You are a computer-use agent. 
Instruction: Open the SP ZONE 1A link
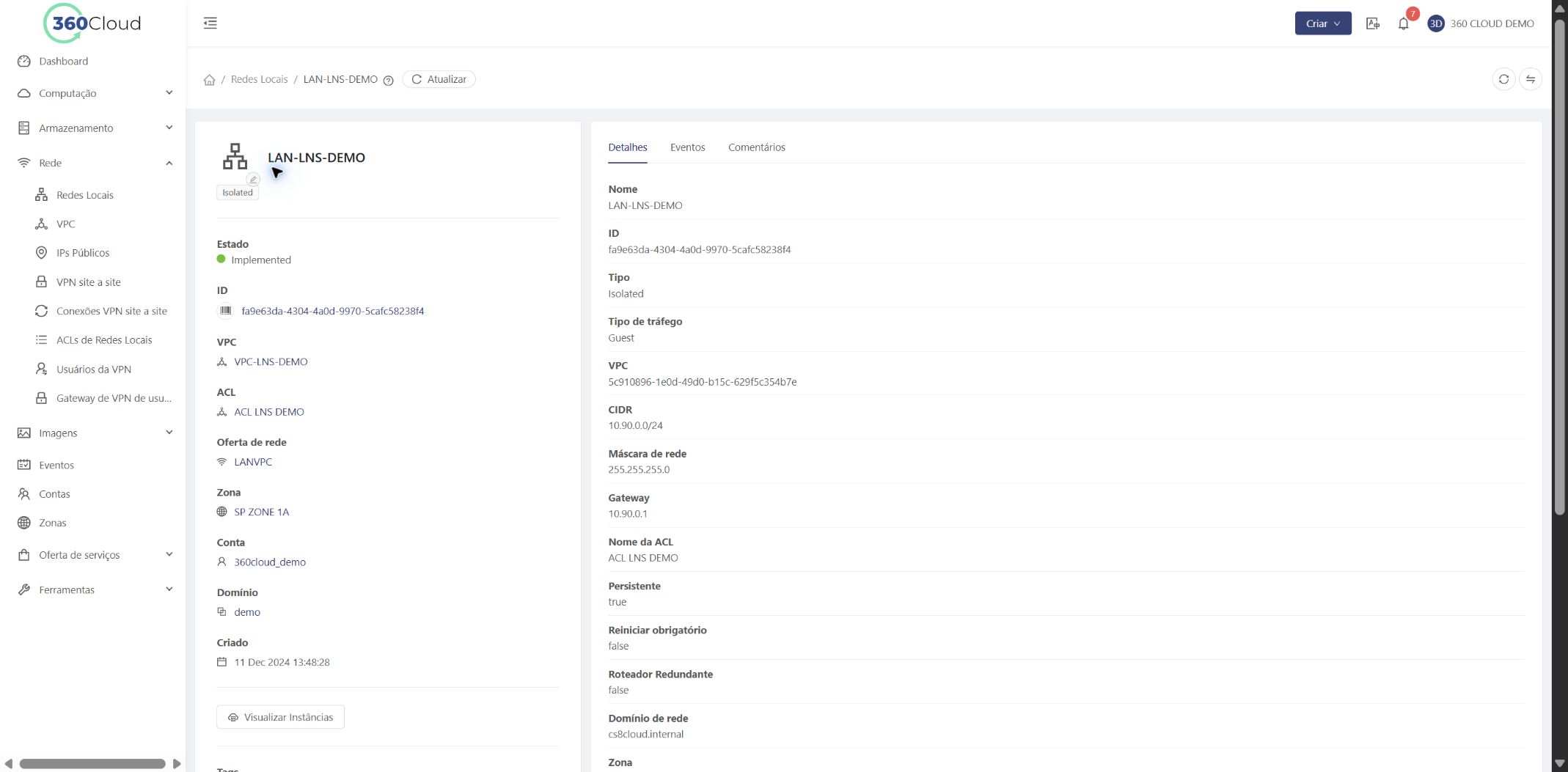coord(261,512)
